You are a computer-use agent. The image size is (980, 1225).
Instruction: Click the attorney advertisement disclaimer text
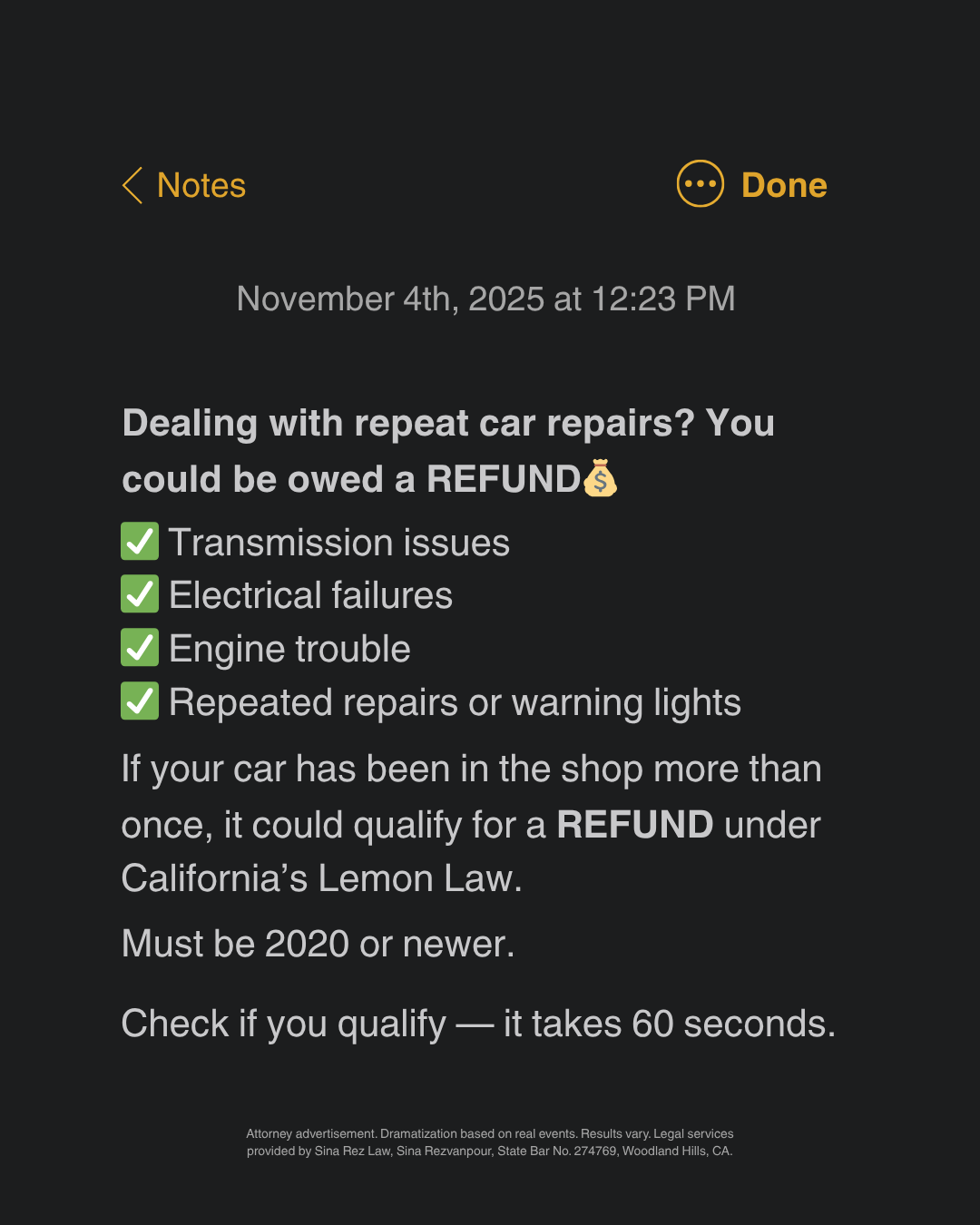[490, 1142]
